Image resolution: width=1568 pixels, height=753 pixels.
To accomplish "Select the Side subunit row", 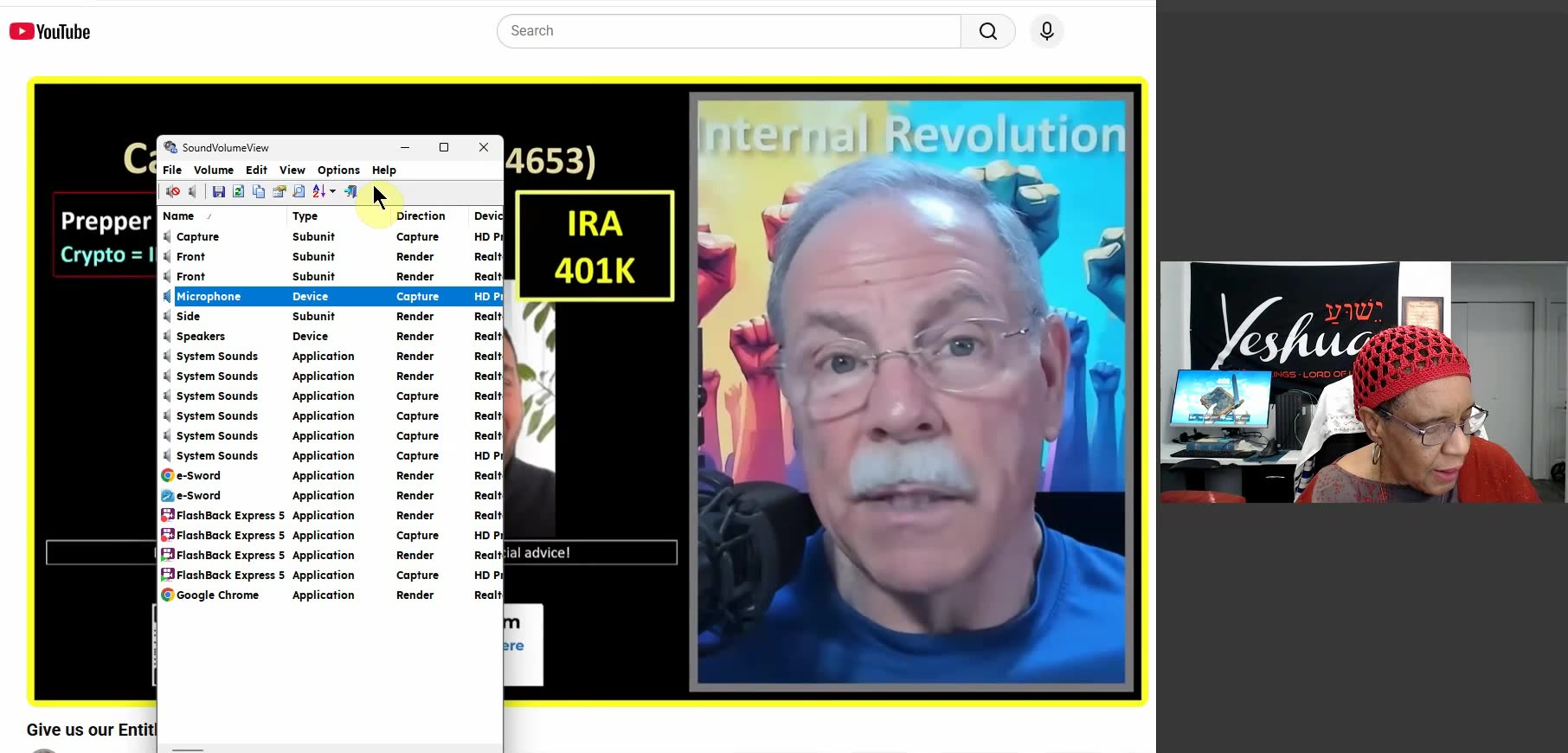I will coord(331,317).
